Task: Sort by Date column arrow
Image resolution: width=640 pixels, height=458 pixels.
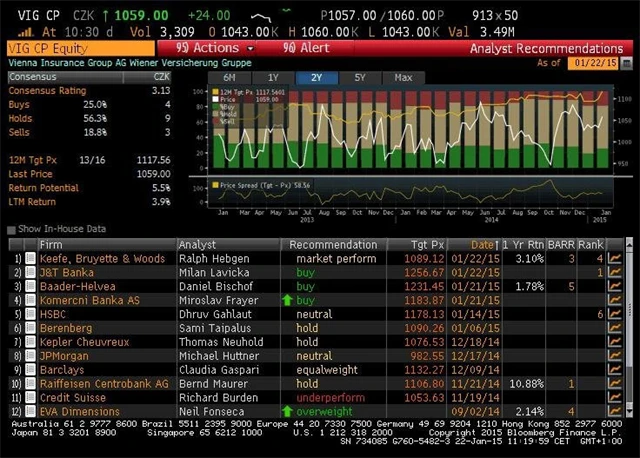Action: 497,244
